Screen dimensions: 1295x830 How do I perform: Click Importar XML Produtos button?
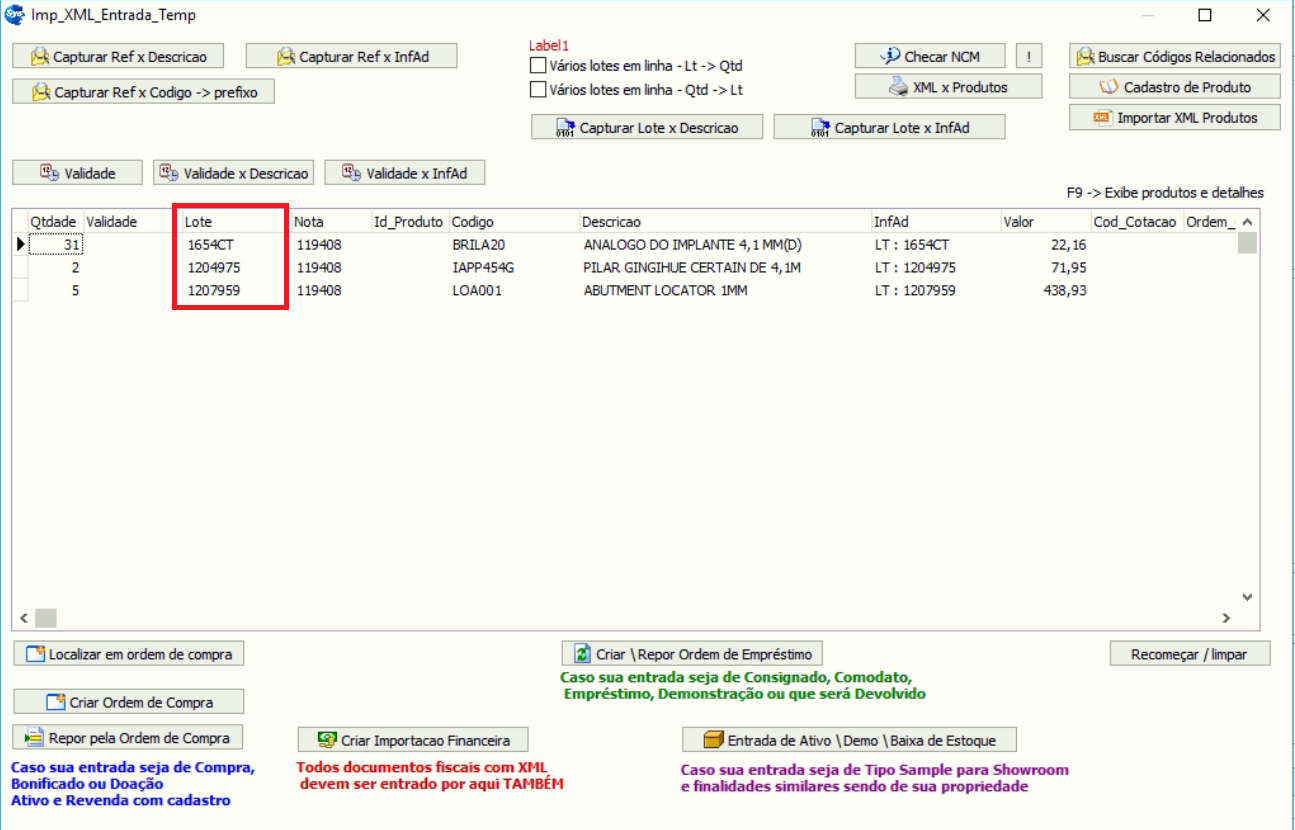(x=1174, y=118)
